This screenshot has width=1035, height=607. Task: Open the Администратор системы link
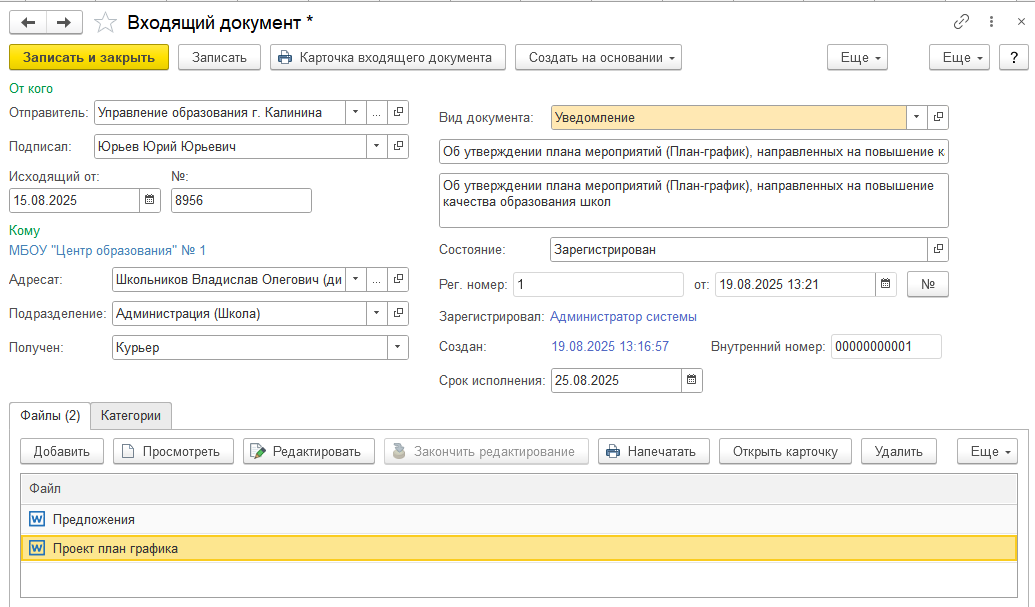point(623,316)
